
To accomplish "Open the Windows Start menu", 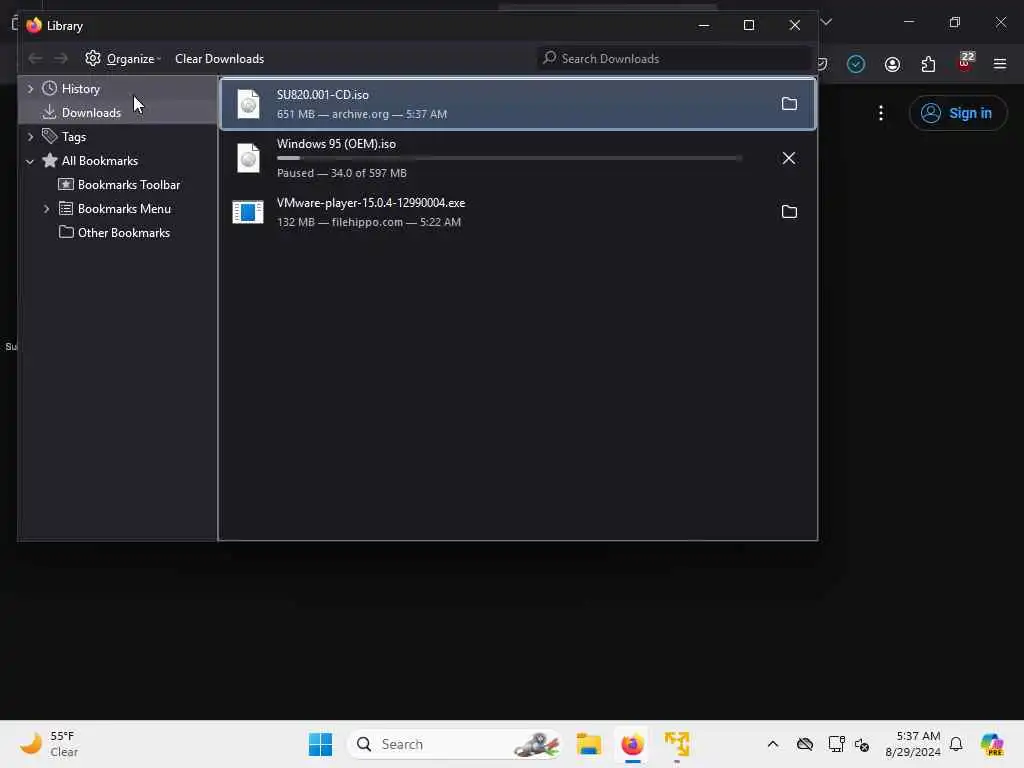I will click(320, 744).
